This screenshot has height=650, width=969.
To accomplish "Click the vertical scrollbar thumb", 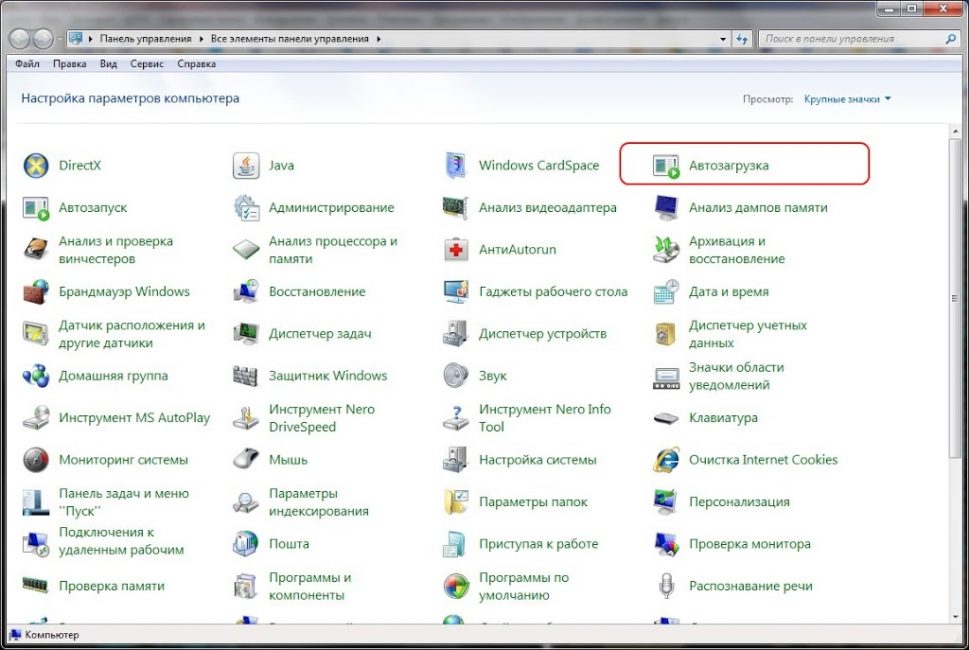I will coord(955,298).
